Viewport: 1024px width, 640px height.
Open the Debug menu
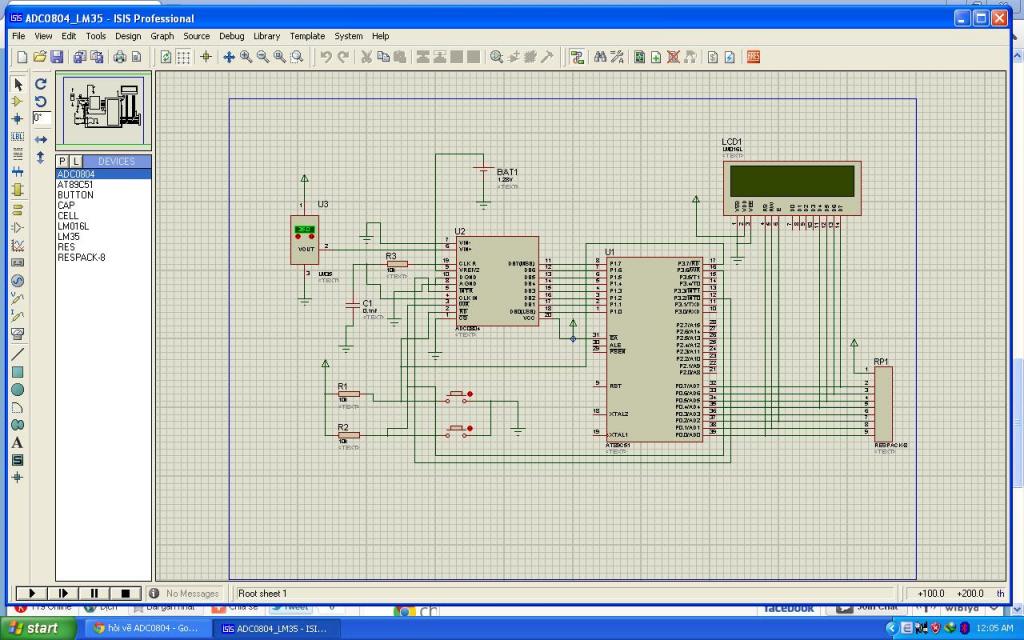pyautogui.click(x=231, y=36)
